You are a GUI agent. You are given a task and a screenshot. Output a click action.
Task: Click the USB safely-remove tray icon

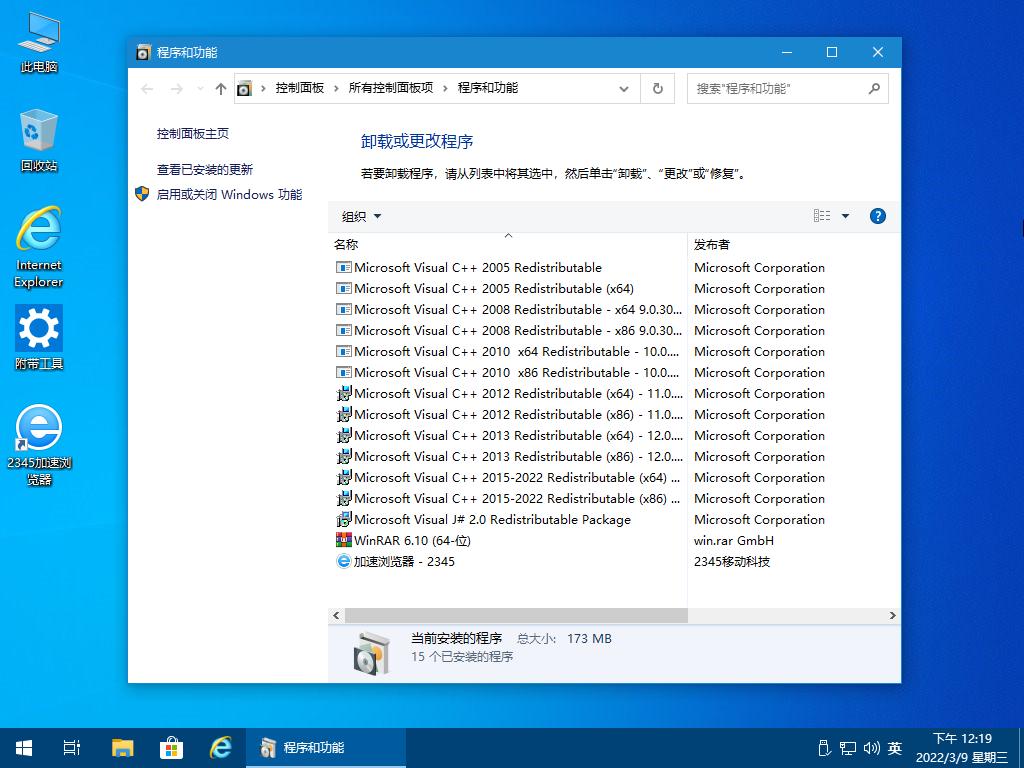(824, 748)
